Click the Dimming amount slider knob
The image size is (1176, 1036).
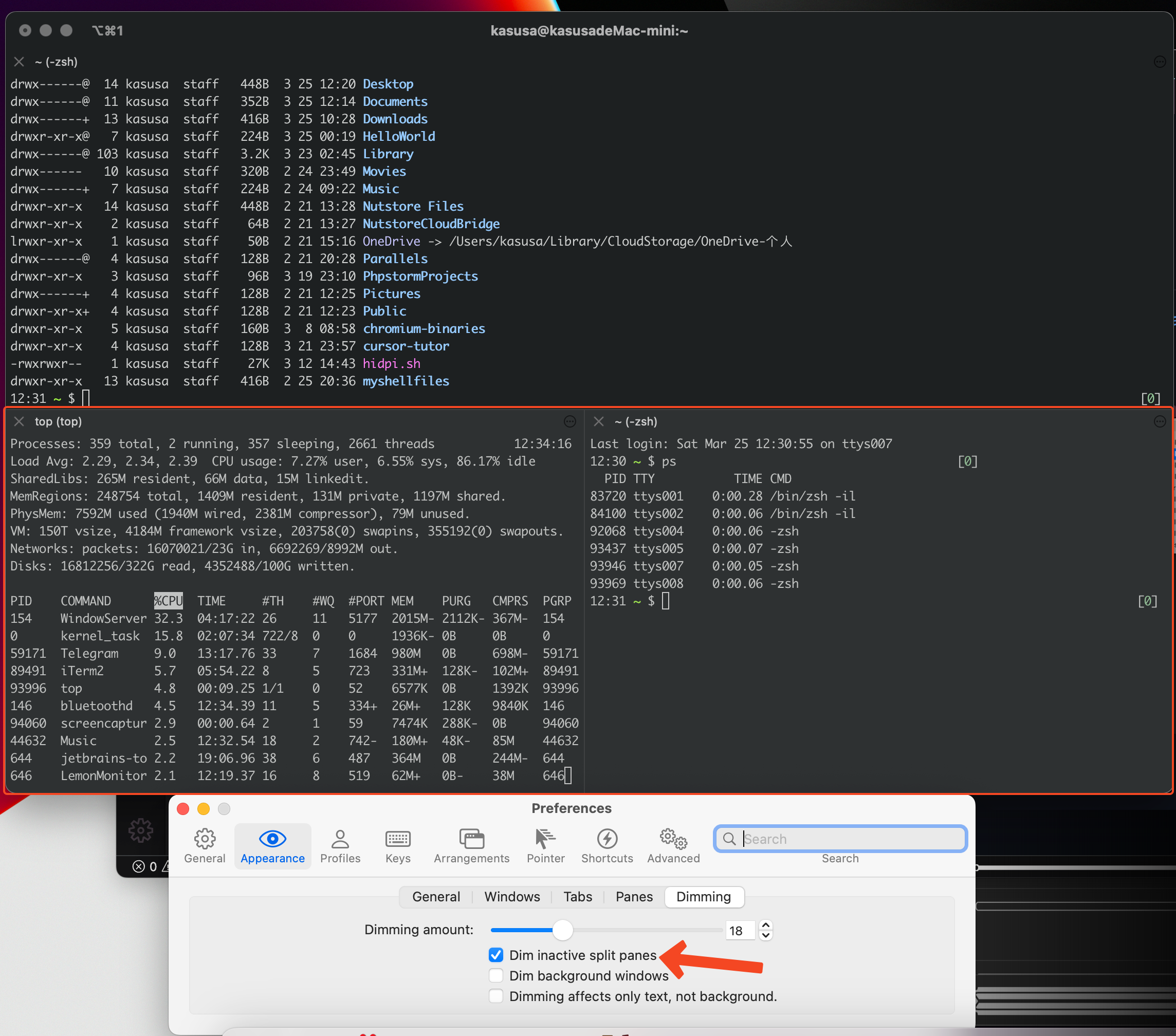562,930
